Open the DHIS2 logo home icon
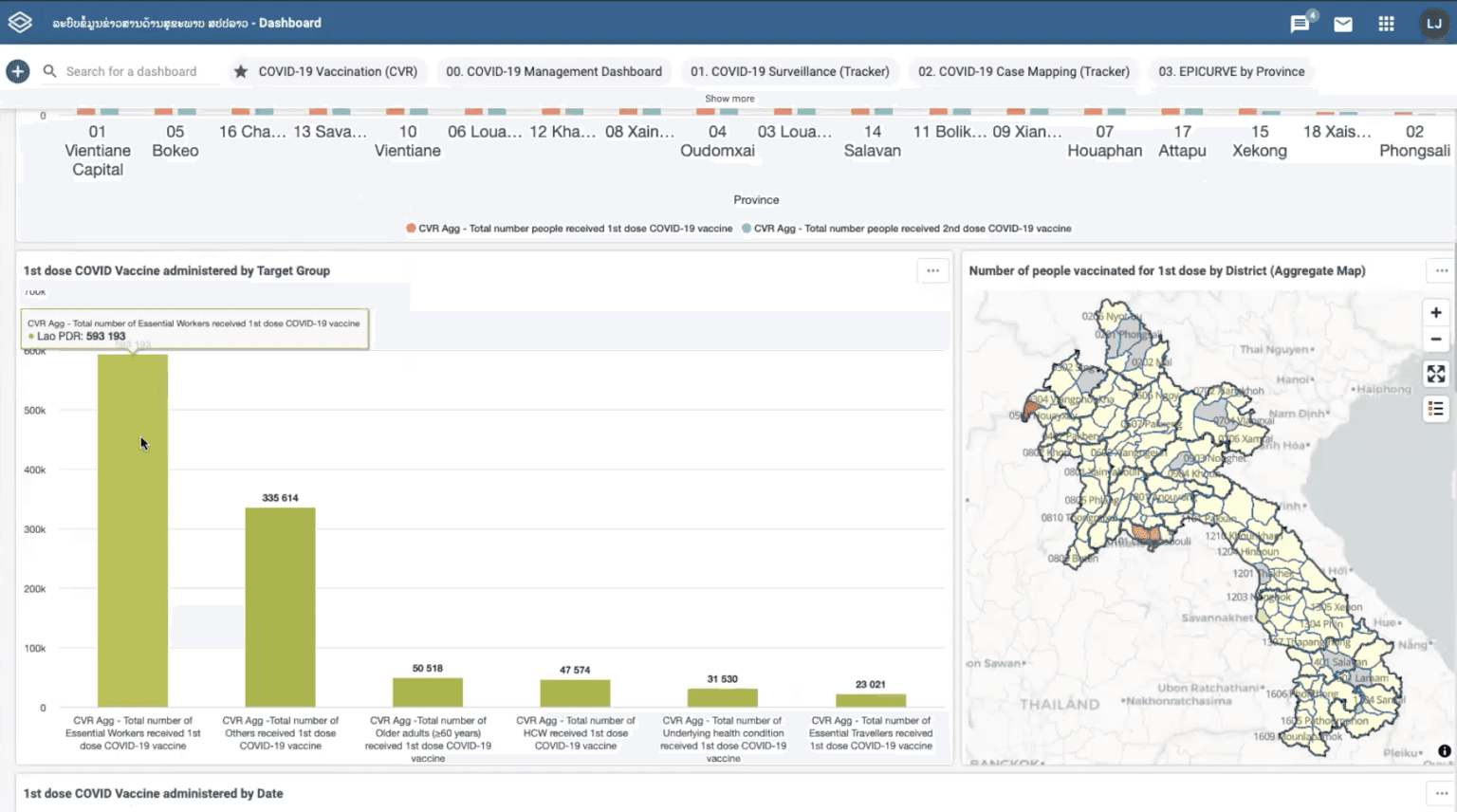Viewport: 1457px width, 812px height. click(x=20, y=22)
